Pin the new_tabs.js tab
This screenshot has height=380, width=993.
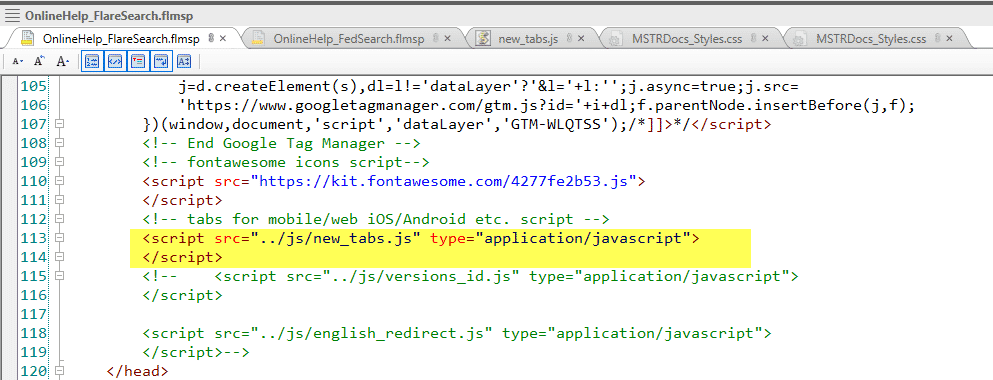pyautogui.click(x=569, y=39)
